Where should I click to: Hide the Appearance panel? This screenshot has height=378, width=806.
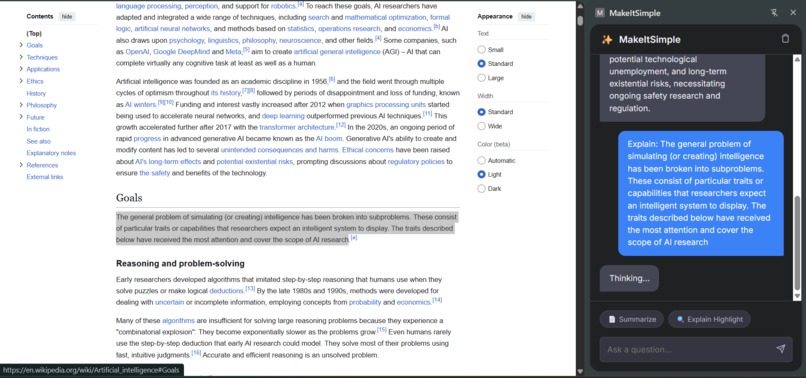click(526, 16)
